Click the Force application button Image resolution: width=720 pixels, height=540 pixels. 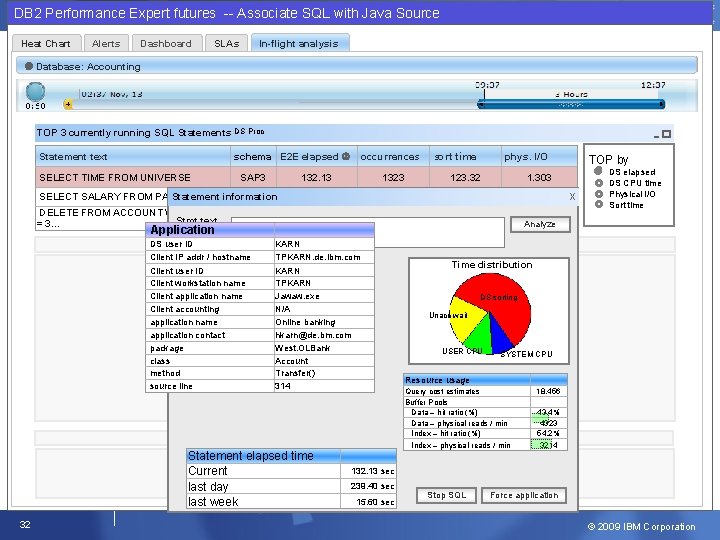click(523, 495)
